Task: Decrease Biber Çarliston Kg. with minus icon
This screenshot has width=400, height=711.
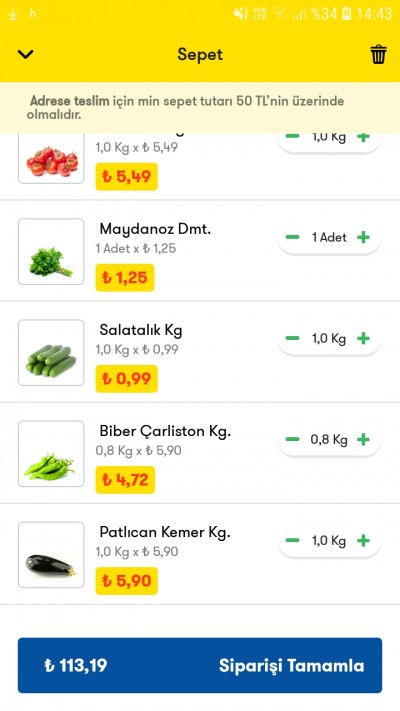Action: [293, 439]
